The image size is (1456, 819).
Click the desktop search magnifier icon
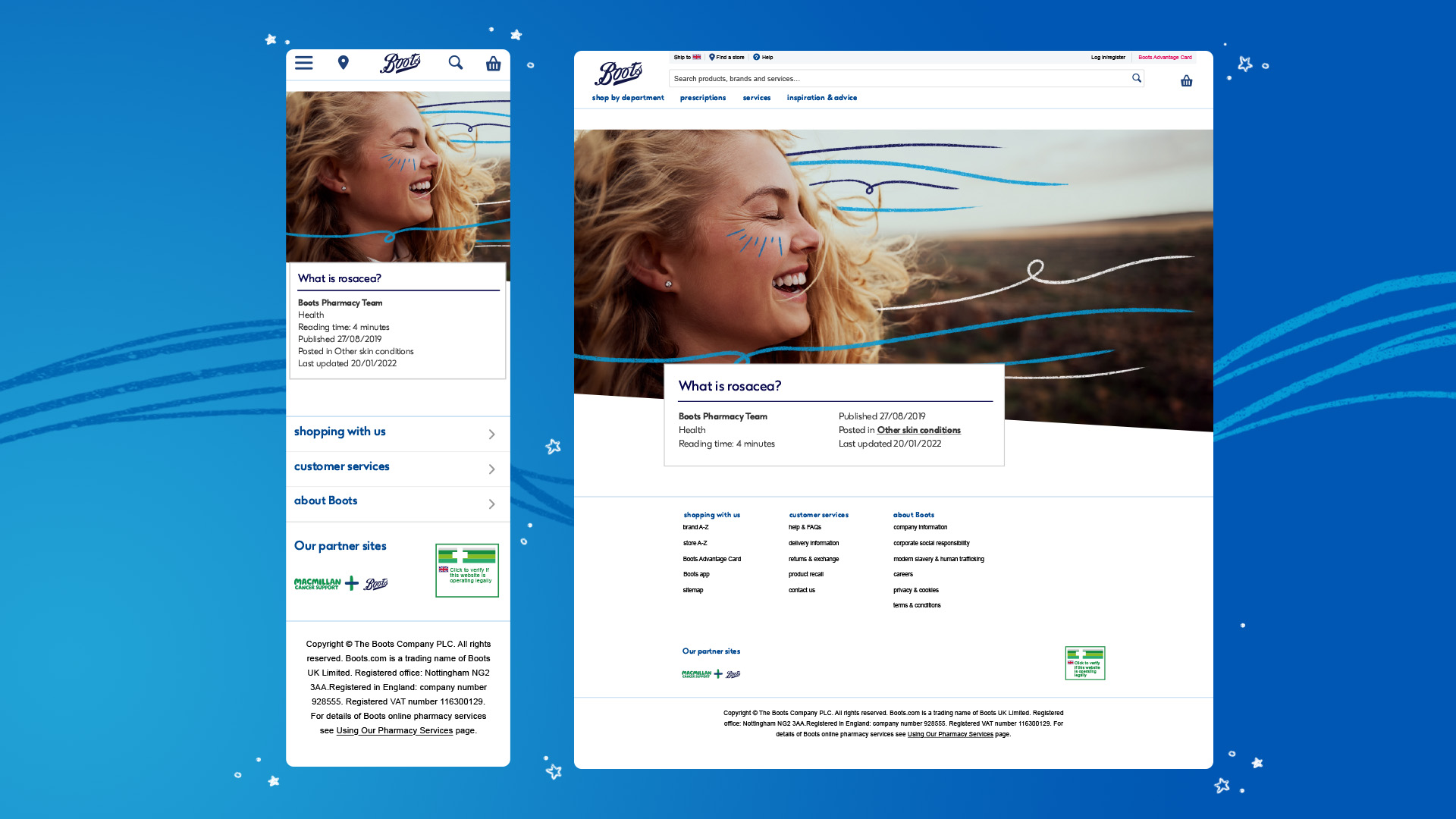pyautogui.click(x=1137, y=78)
